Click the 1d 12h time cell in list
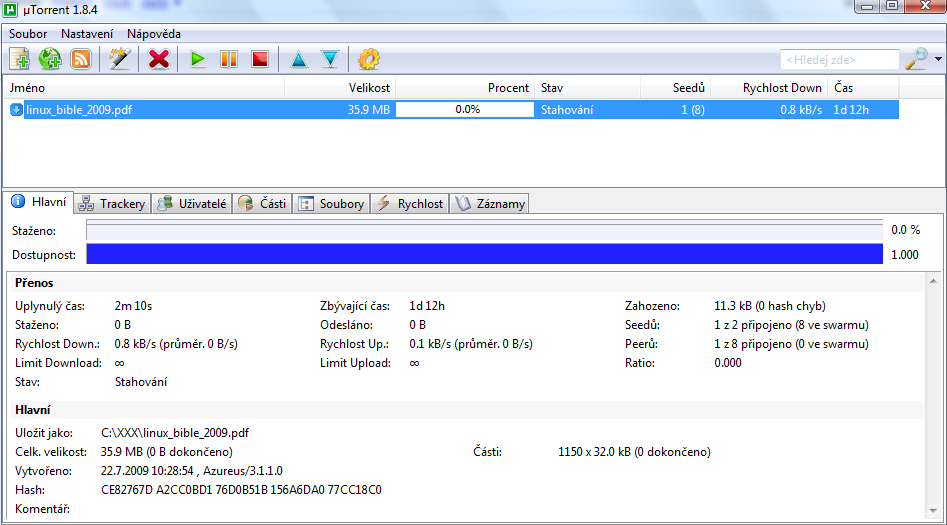 pos(851,110)
